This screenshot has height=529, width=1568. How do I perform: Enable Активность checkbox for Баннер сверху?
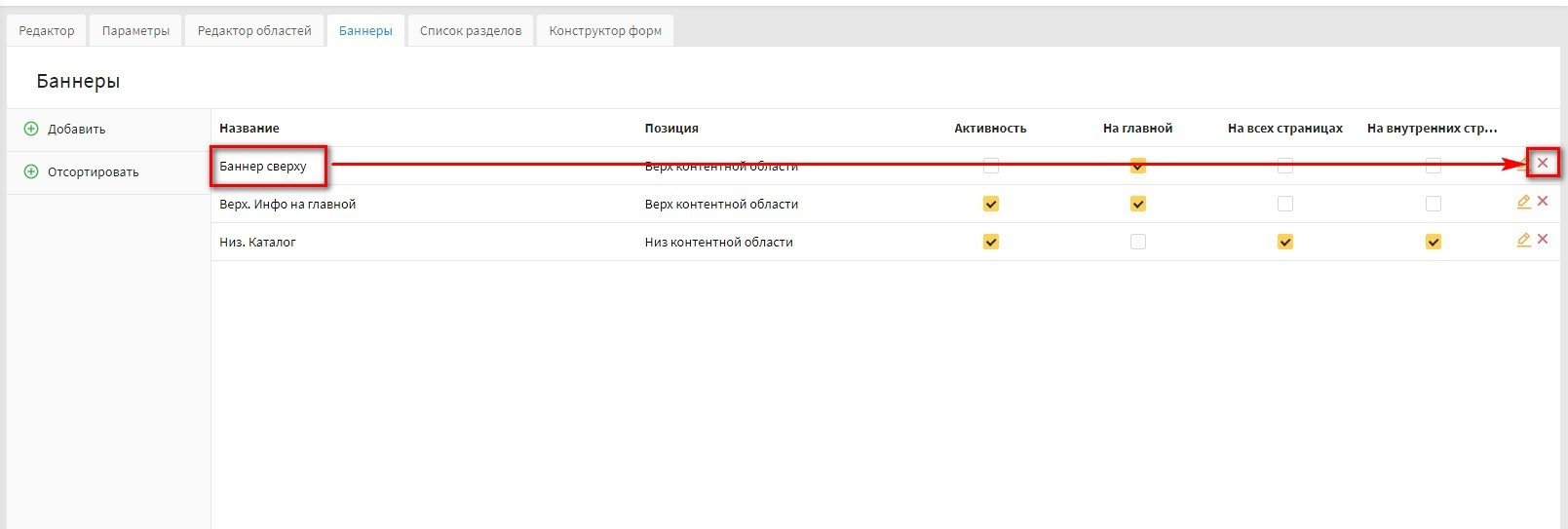click(x=991, y=166)
